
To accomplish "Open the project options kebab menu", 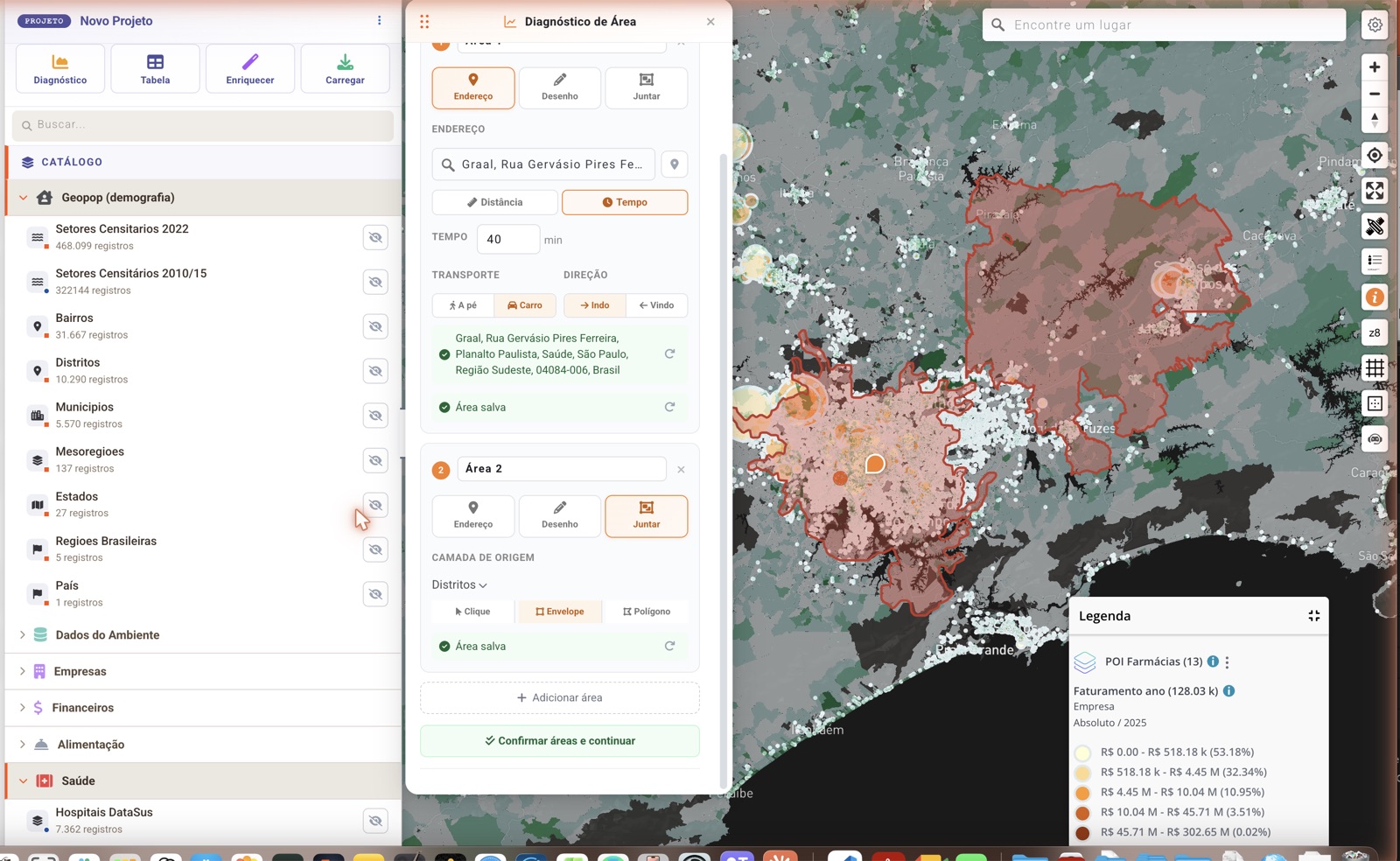I will (x=379, y=20).
